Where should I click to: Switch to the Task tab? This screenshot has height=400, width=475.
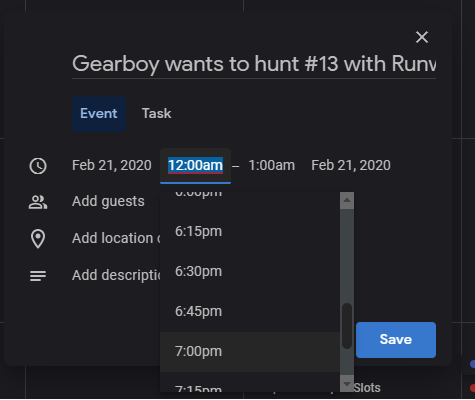click(156, 113)
